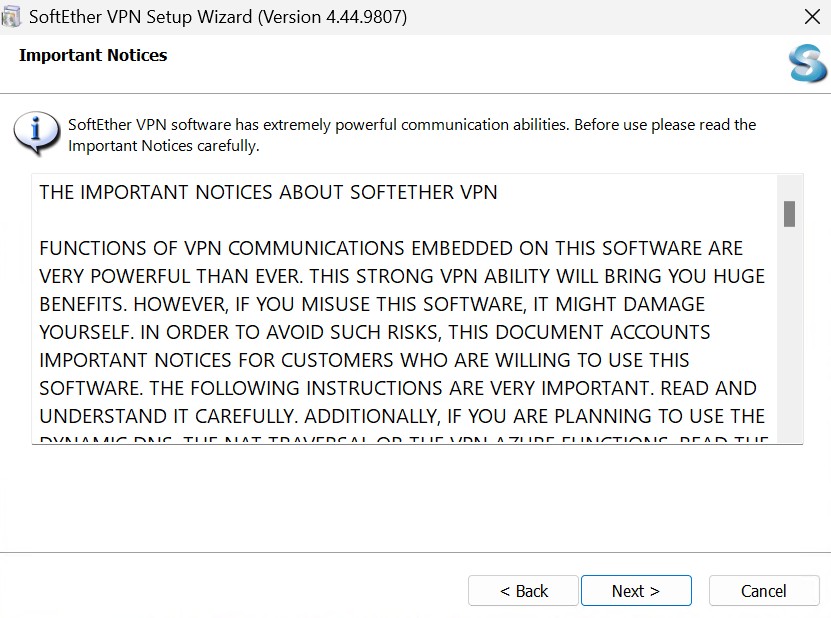Screen dimensions: 831x618
Task: Cancel the setup wizard
Action: point(763,591)
